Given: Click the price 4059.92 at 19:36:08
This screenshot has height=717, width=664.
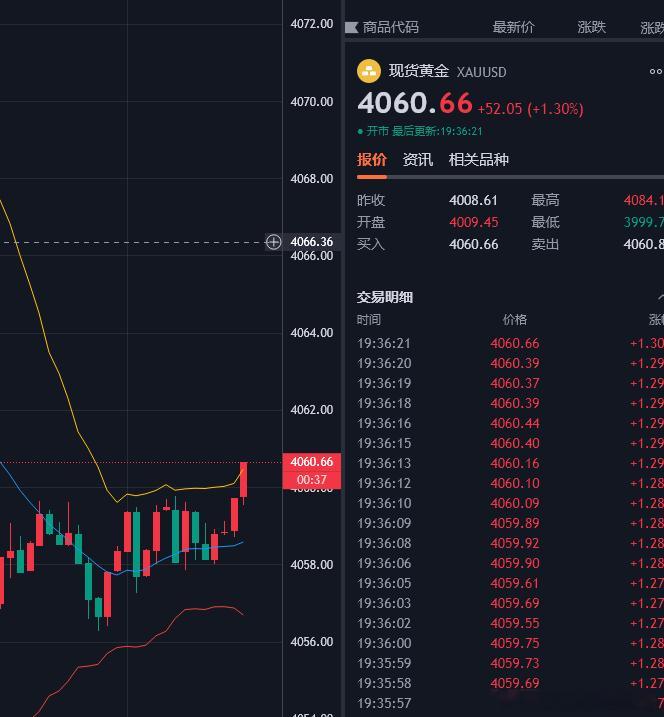Looking at the screenshot, I should 514,543.
